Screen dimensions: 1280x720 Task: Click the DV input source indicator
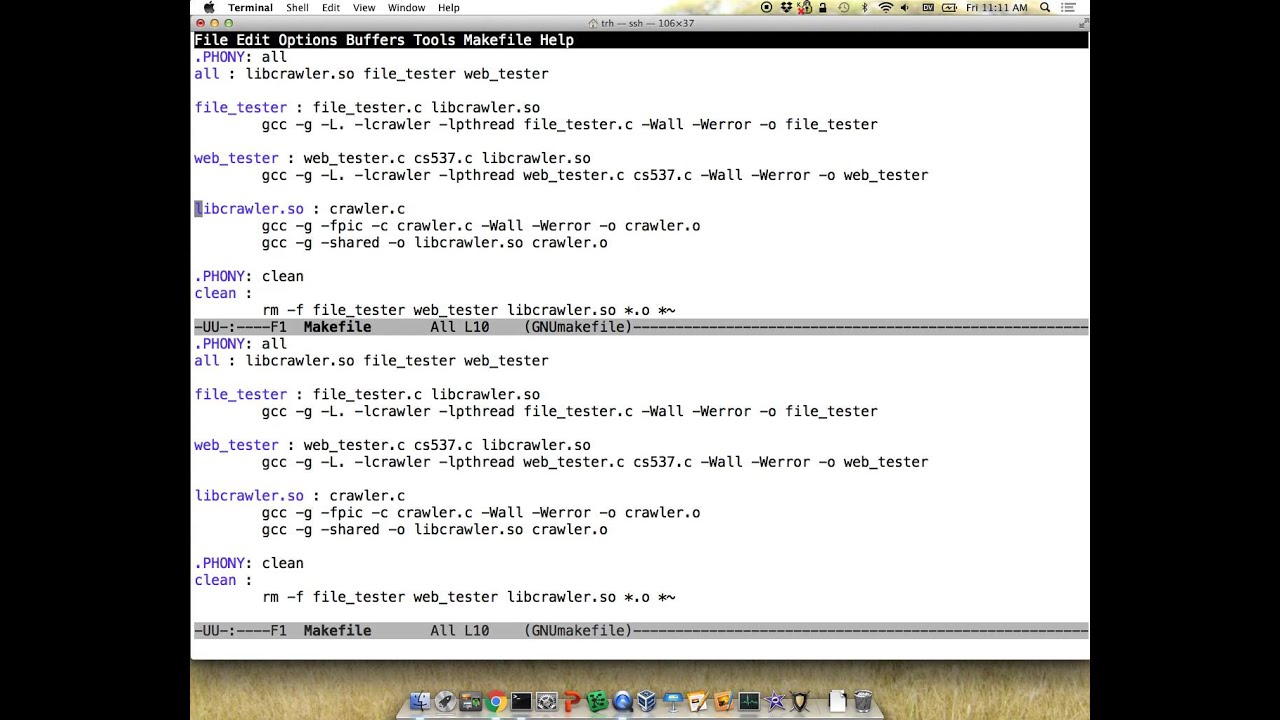pyautogui.click(x=927, y=7)
